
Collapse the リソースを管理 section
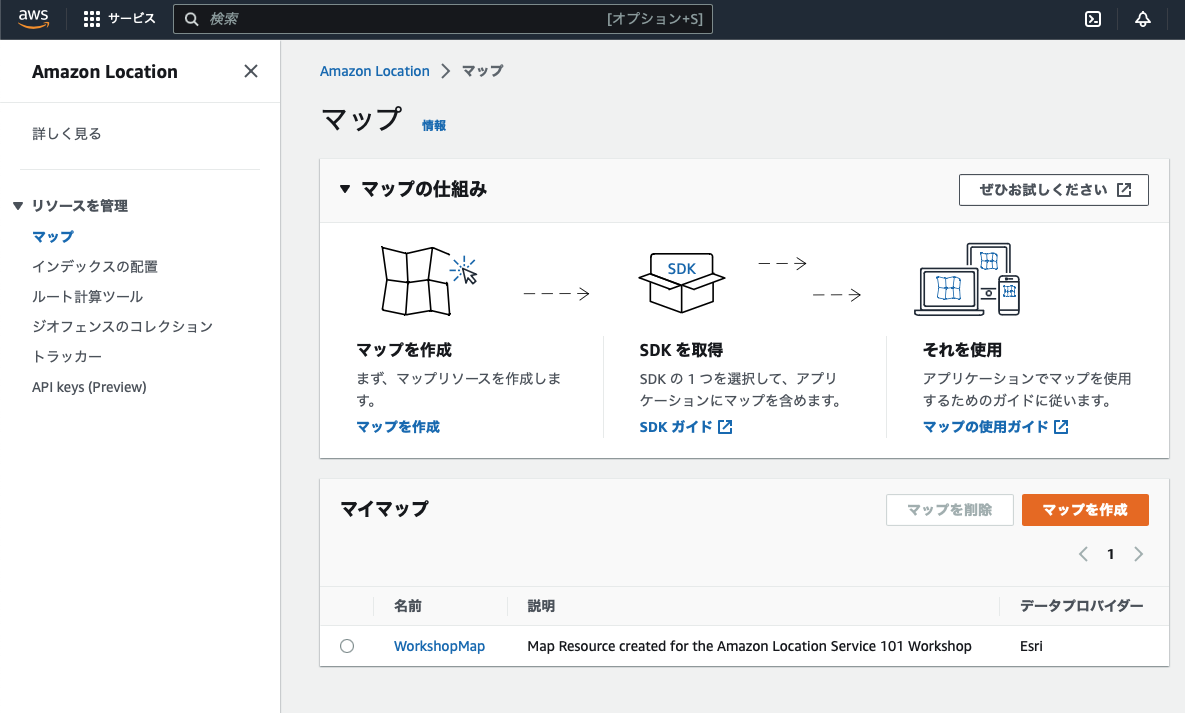18,206
